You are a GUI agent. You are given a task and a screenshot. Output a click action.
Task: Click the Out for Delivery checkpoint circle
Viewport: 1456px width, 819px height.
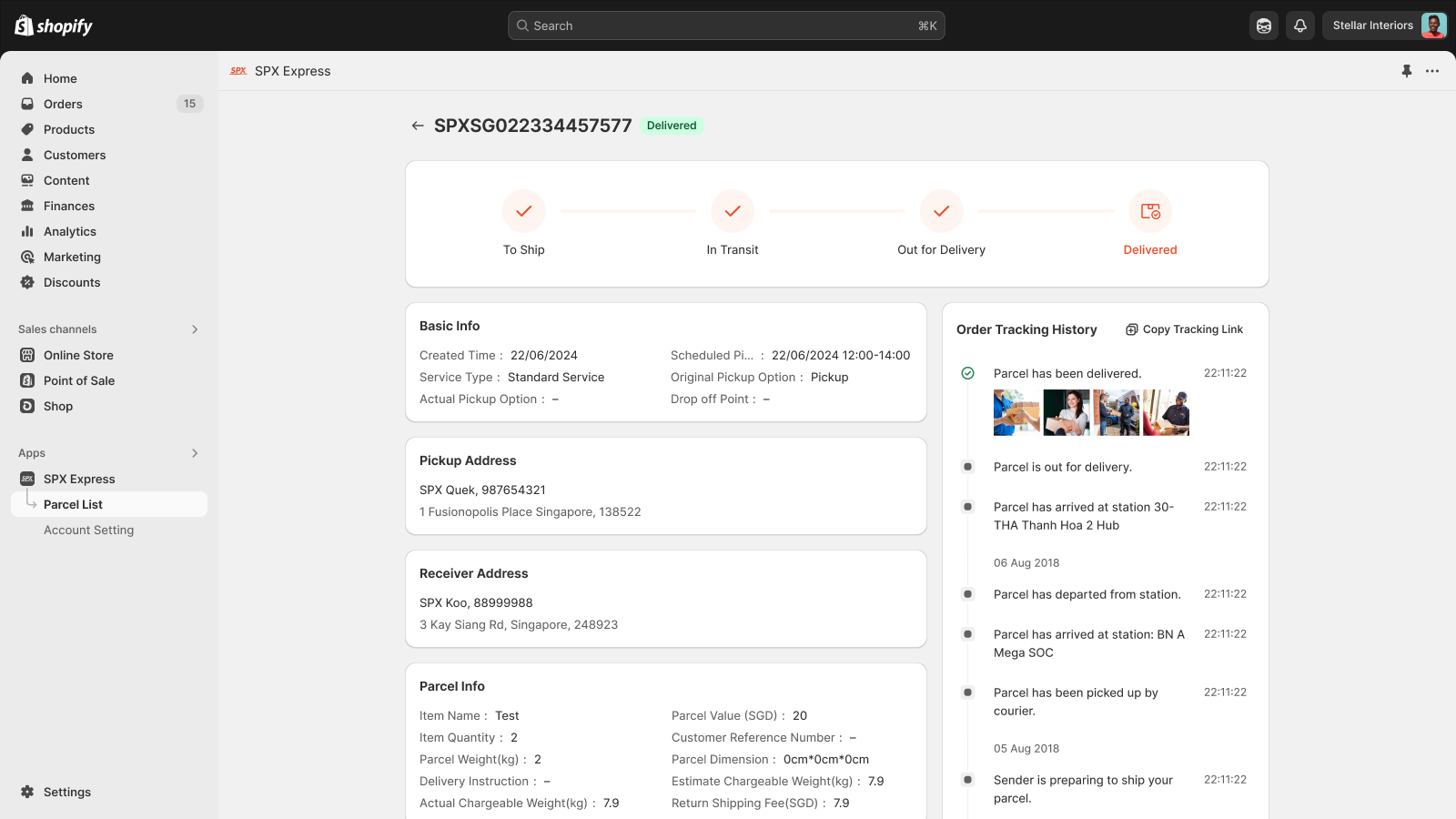pos(941,211)
